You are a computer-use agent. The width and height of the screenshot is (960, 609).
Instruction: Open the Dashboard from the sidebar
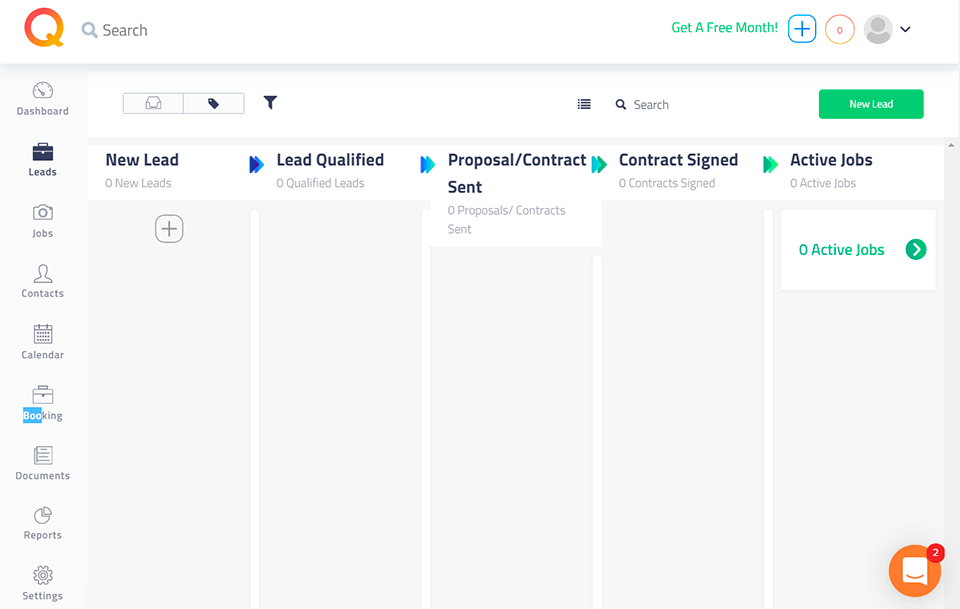point(42,98)
